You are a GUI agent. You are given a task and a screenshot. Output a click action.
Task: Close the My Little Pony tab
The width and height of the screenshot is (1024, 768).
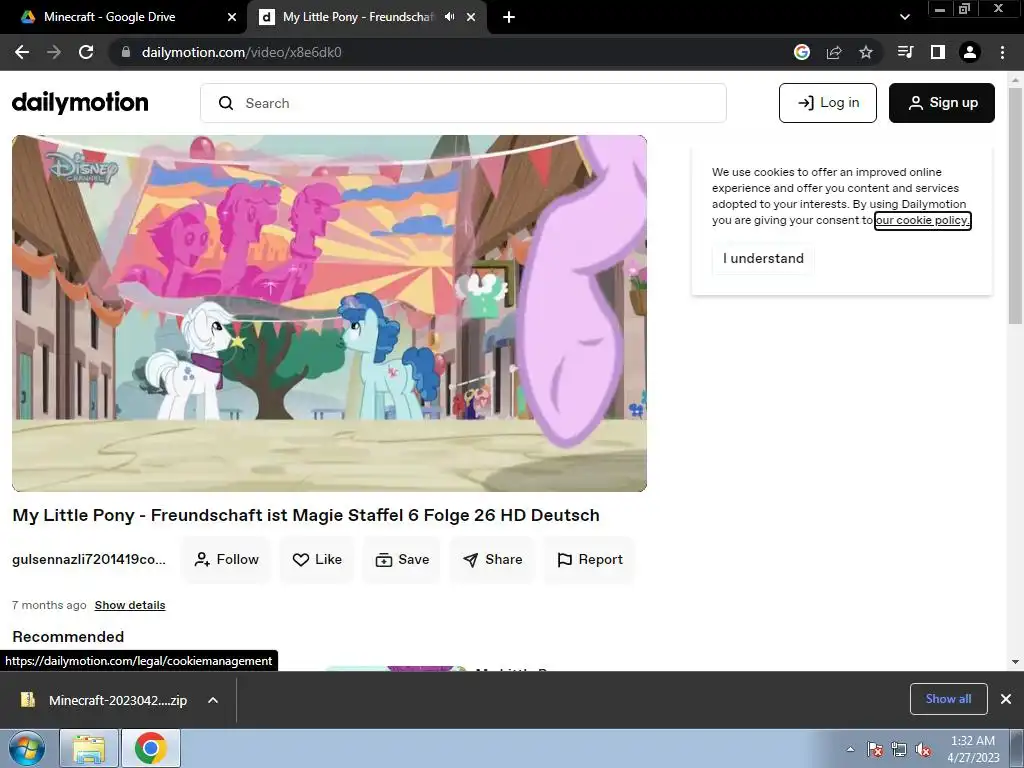tap(471, 17)
